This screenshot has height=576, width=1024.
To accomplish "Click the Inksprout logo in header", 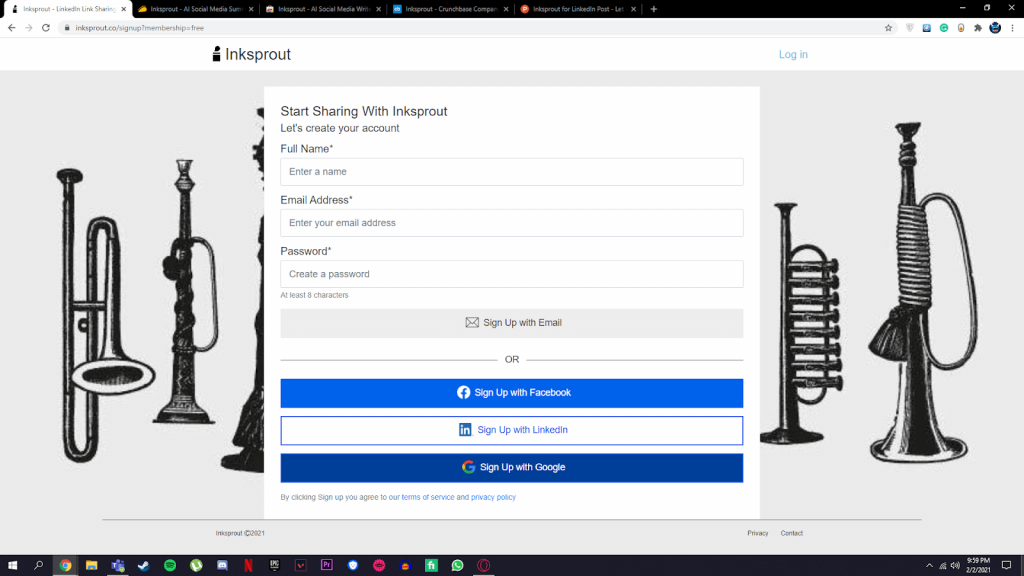I will pyautogui.click(x=251, y=54).
